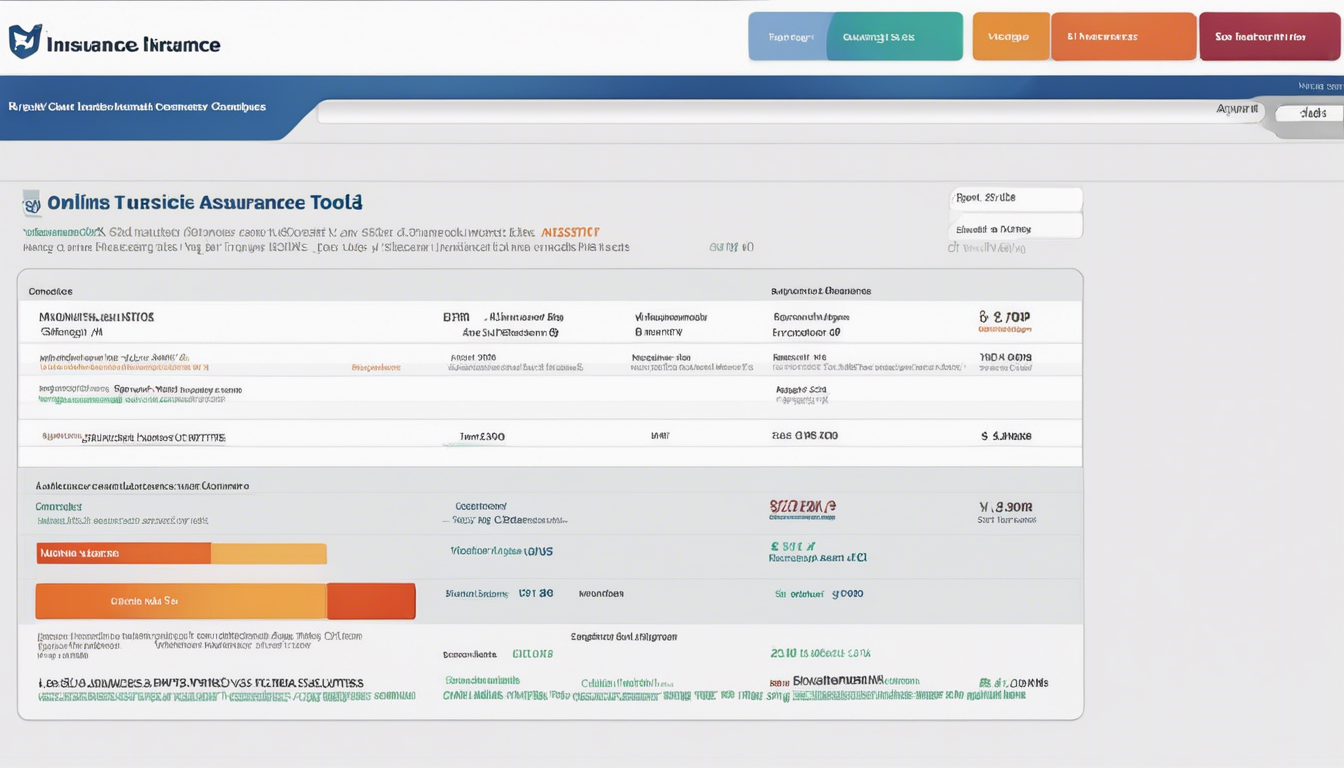Click the orange label ending the heading subtitle line
1344x768 pixels.
pos(569,231)
